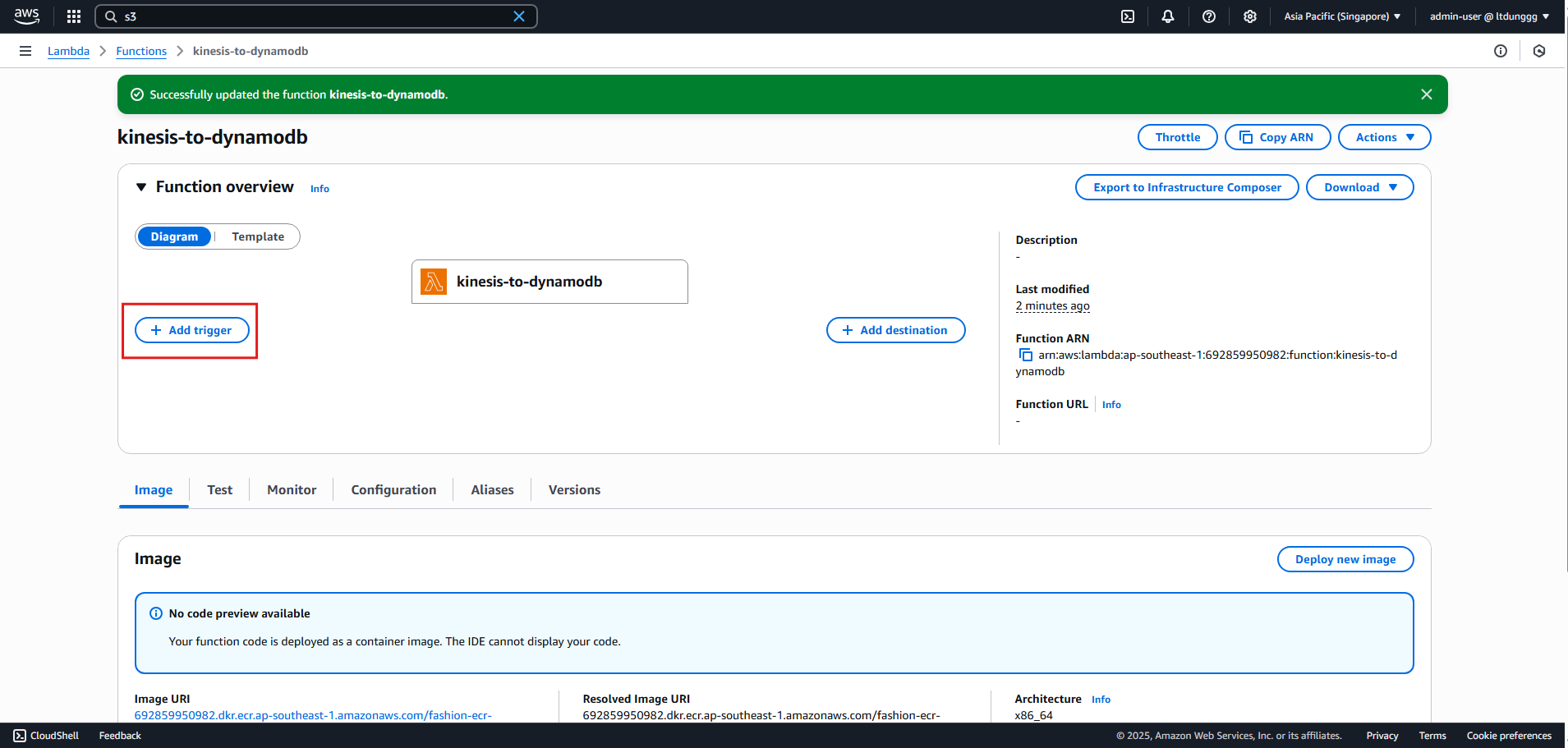Image resolution: width=1568 pixels, height=748 pixels.
Task: Open the help question mark menu
Action: [x=1209, y=16]
